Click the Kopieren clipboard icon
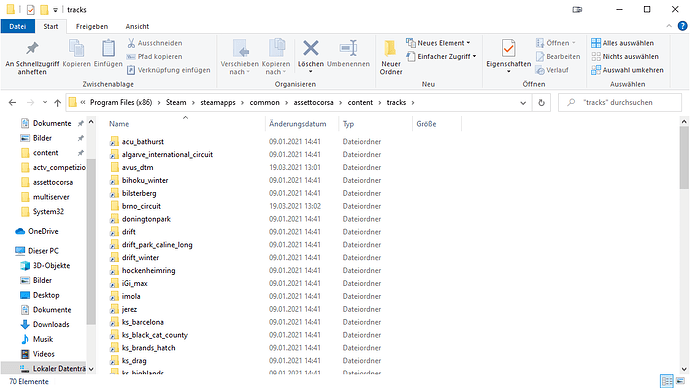Screen dimensions: 690x388 [x=77, y=48]
